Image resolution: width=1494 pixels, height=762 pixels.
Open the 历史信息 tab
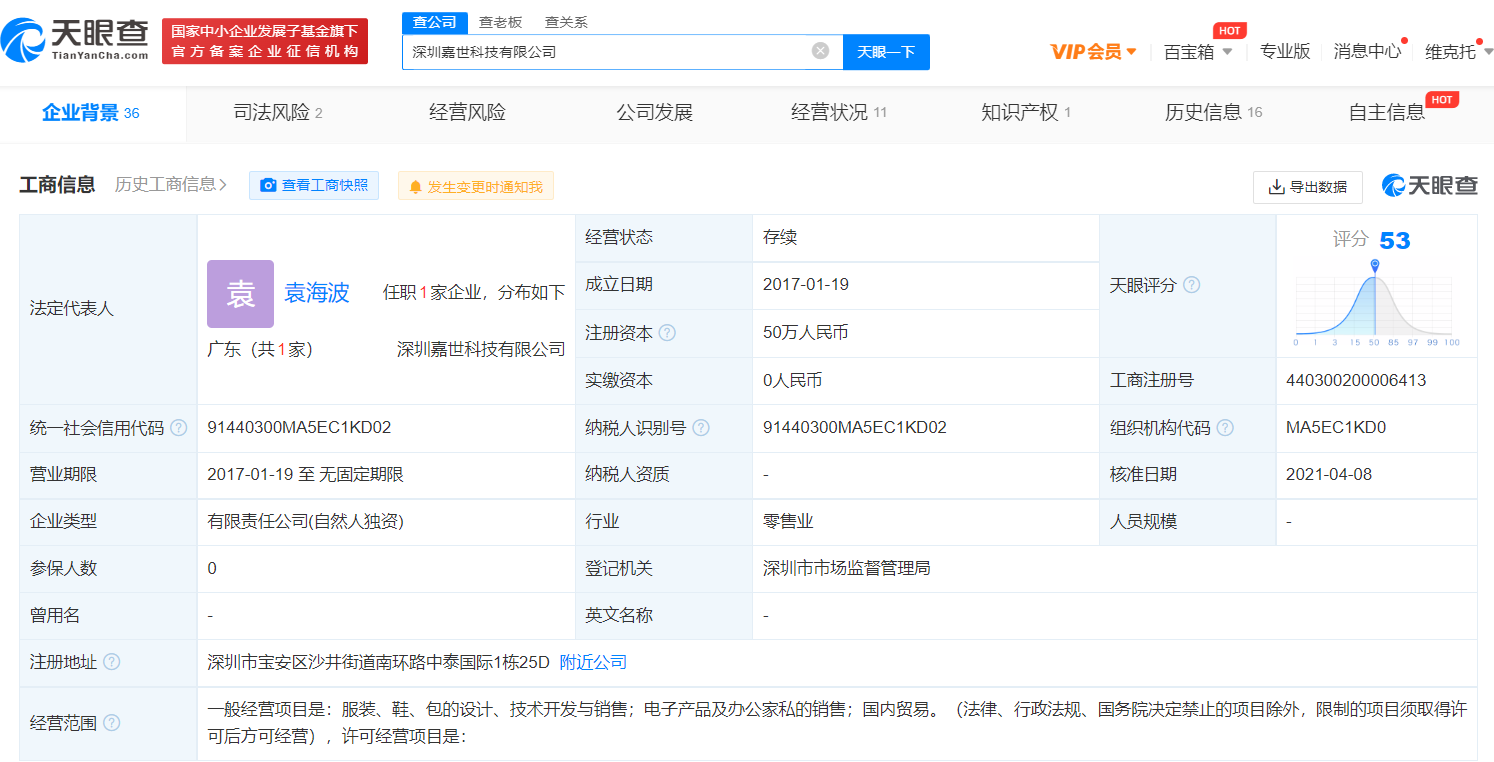[1213, 113]
